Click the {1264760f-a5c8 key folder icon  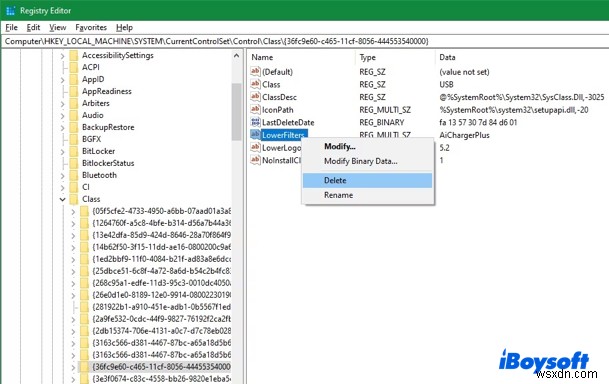tap(84, 223)
